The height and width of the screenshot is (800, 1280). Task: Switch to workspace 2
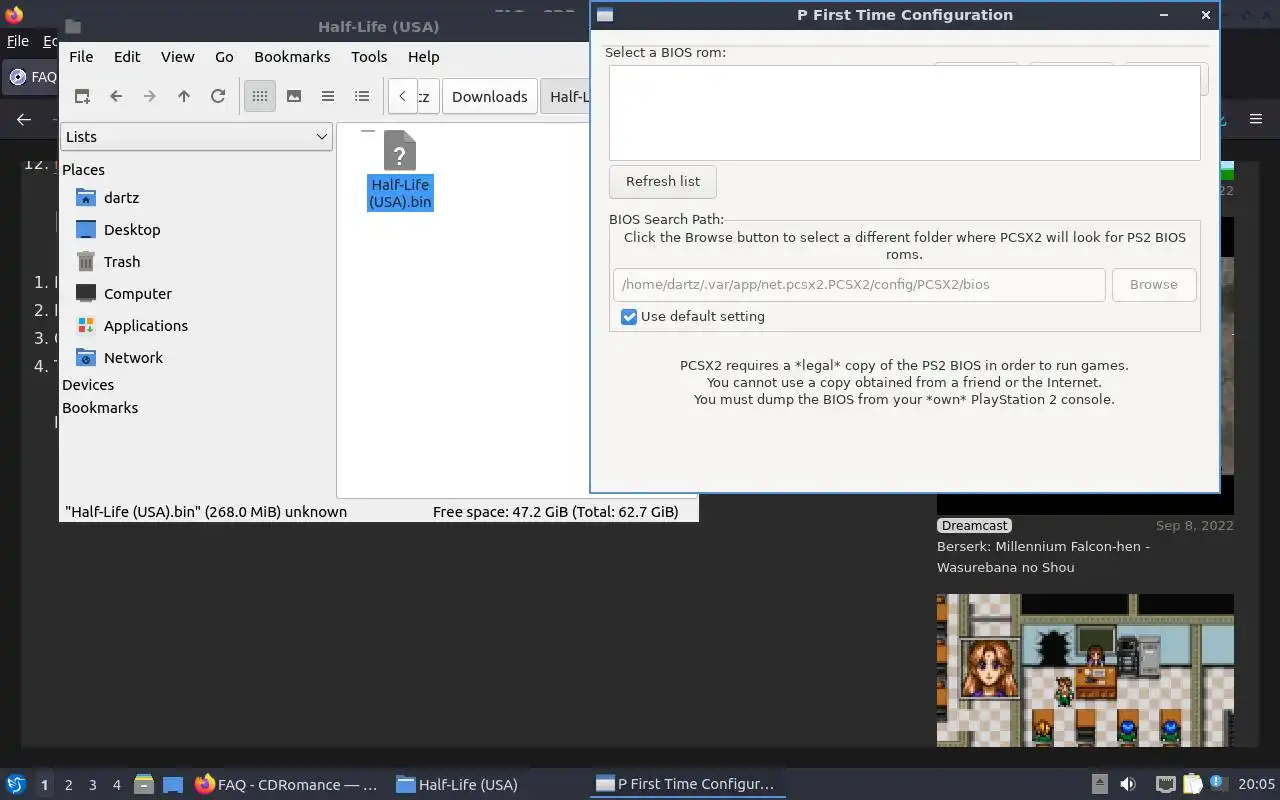tap(68, 785)
